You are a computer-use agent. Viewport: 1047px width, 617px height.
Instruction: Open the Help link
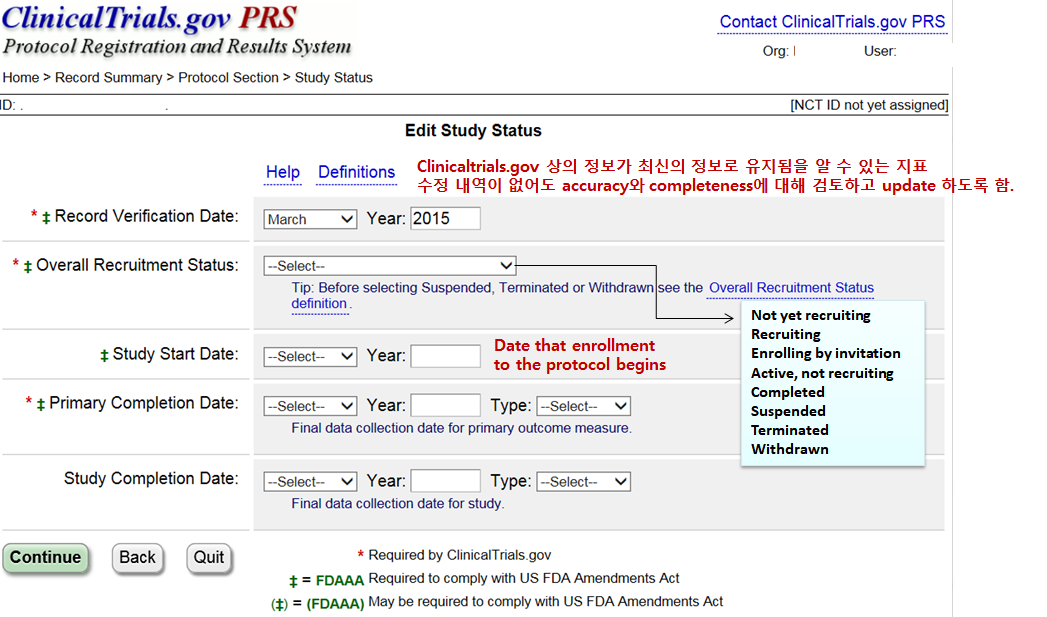coord(283,172)
